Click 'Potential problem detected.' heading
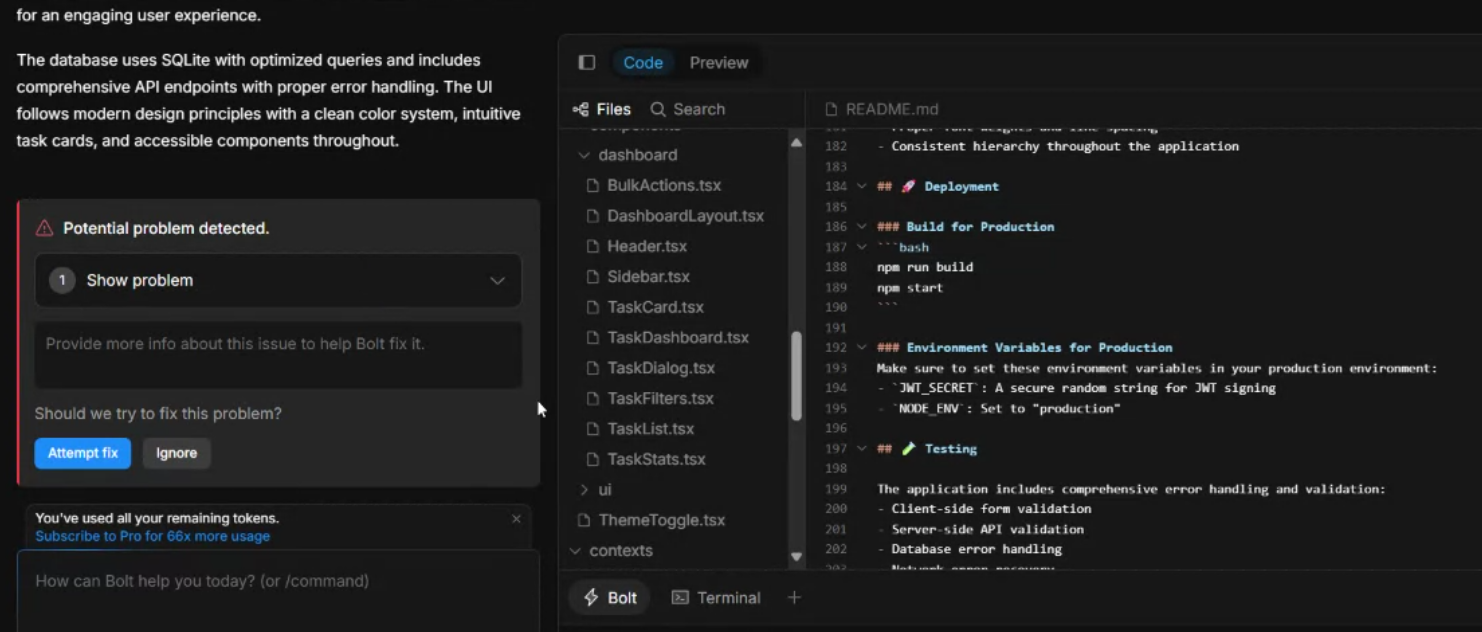 pos(166,228)
